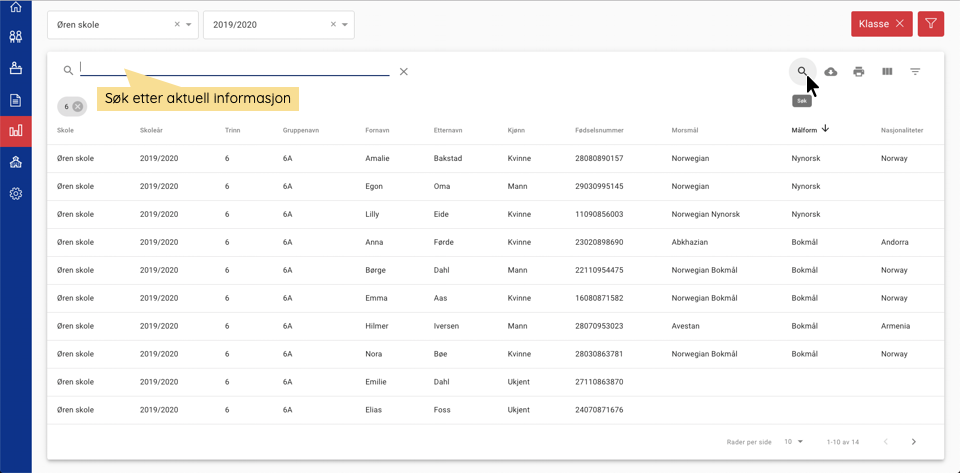Sort by the Skoleår column header
Screen dimensions: 960x473
click(x=151, y=130)
